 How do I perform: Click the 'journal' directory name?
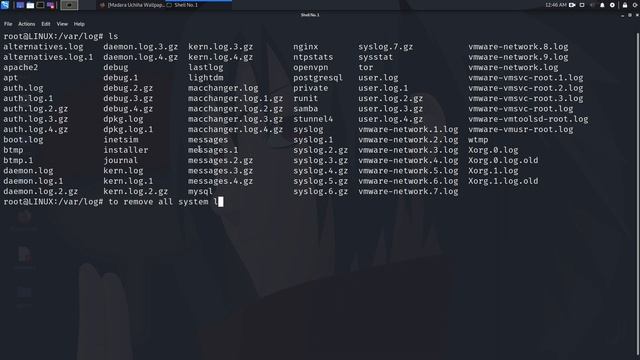pyautogui.click(x=121, y=160)
